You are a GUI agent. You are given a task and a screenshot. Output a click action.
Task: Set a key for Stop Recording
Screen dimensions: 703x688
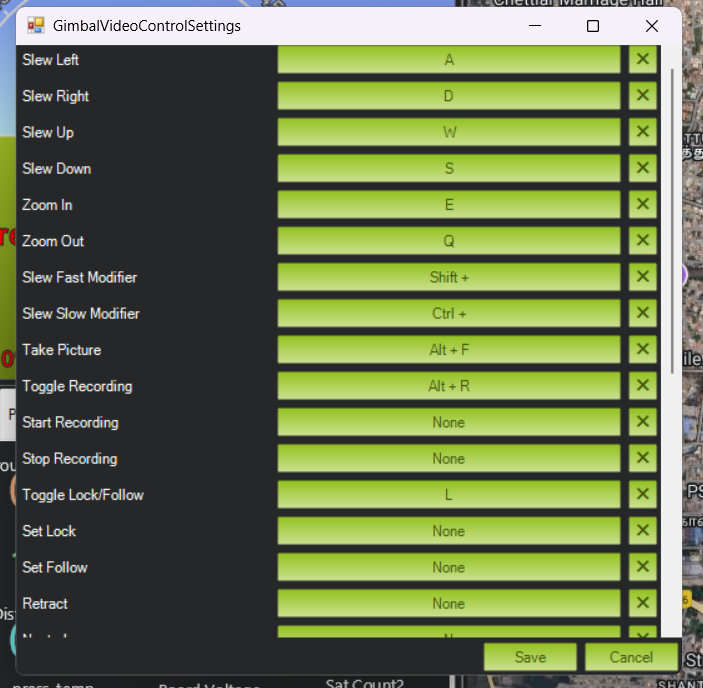(x=449, y=459)
